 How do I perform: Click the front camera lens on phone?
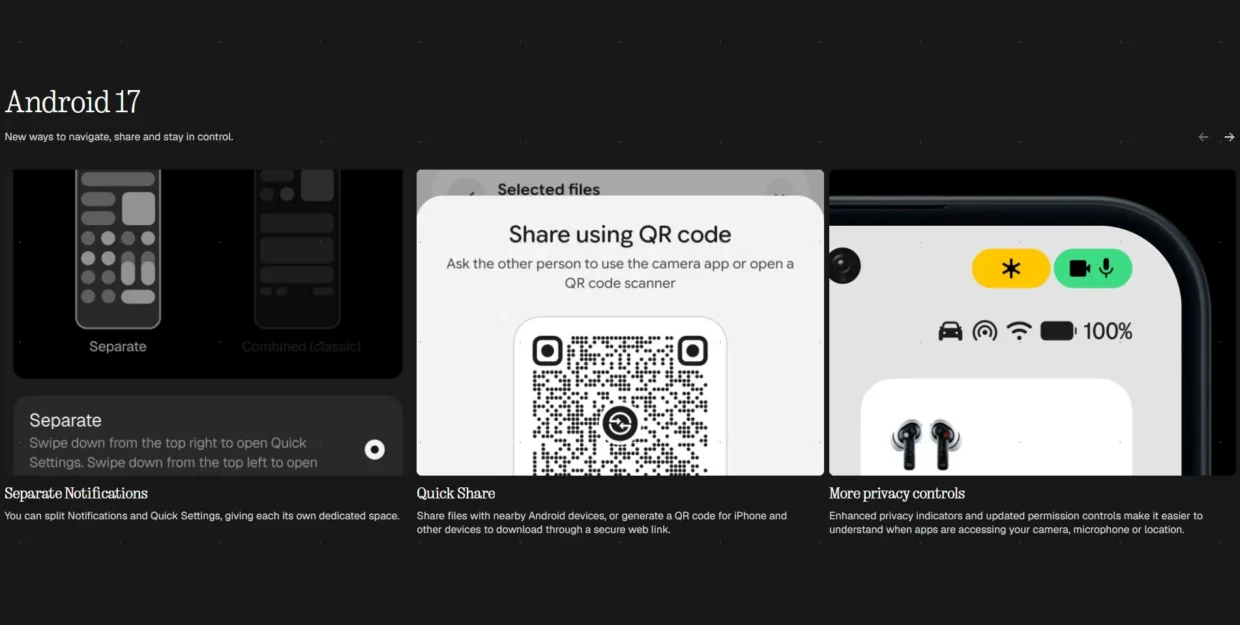point(845,265)
